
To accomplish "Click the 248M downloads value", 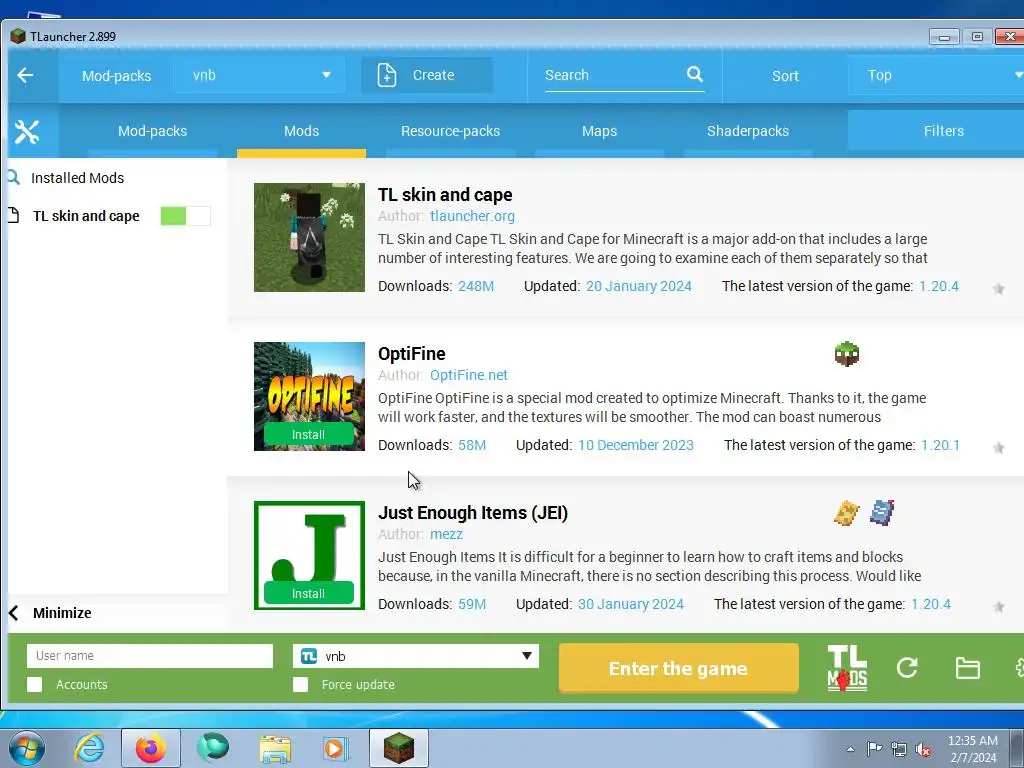I will point(475,286).
